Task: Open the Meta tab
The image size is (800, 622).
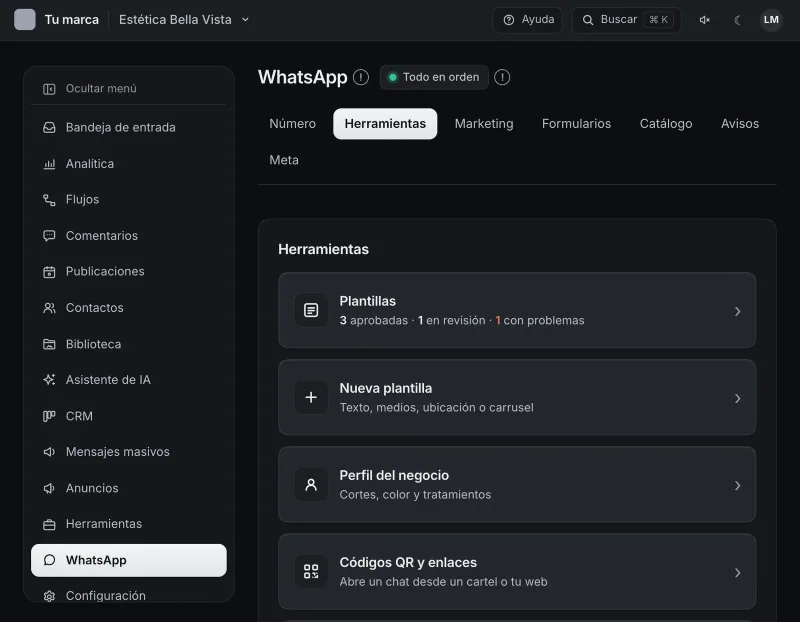Action: pos(284,160)
